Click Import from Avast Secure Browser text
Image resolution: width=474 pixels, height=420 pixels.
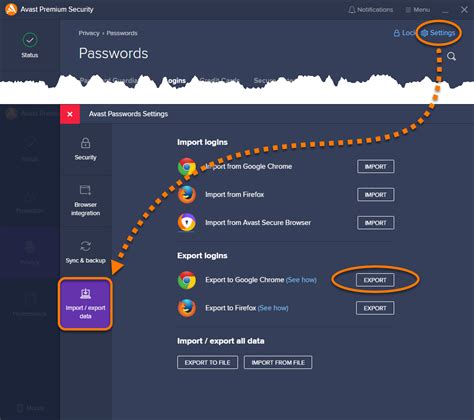tap(258, 223)
